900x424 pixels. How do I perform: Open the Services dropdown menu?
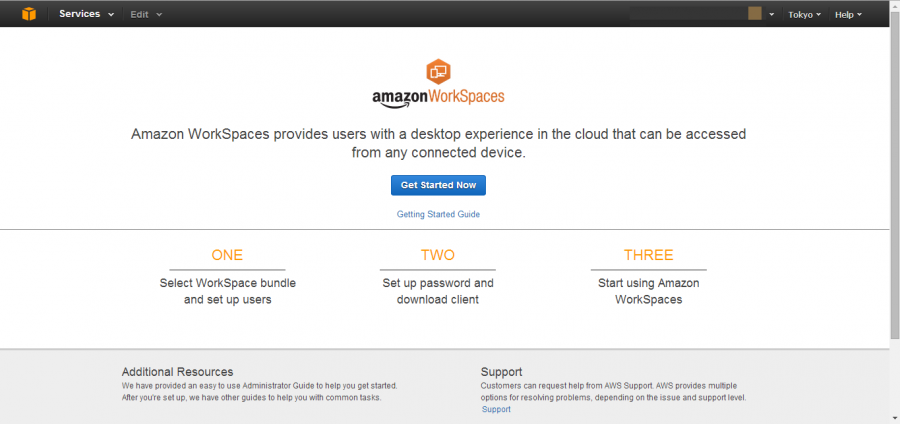pyautogui.click(x=86, y=14)
